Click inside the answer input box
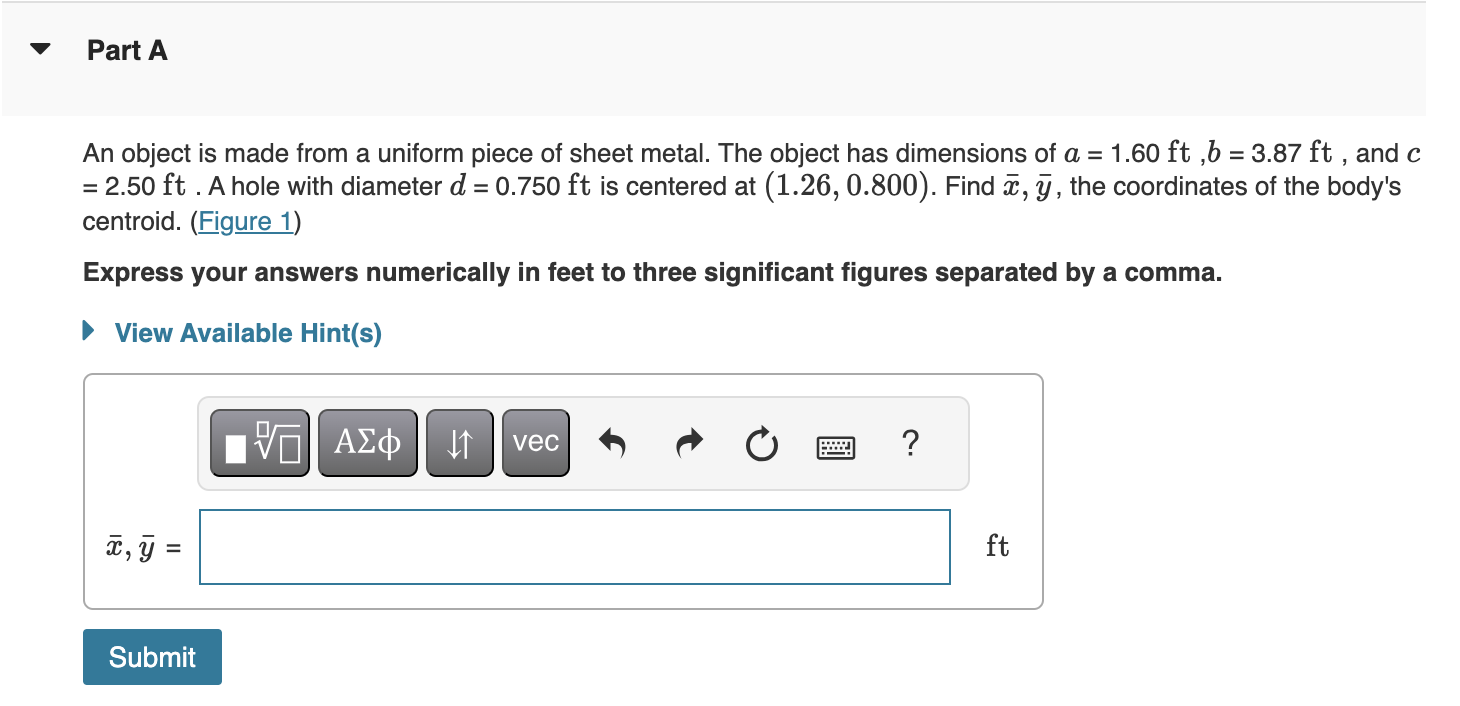The image size is (1460, 706). tap(575, 546)
